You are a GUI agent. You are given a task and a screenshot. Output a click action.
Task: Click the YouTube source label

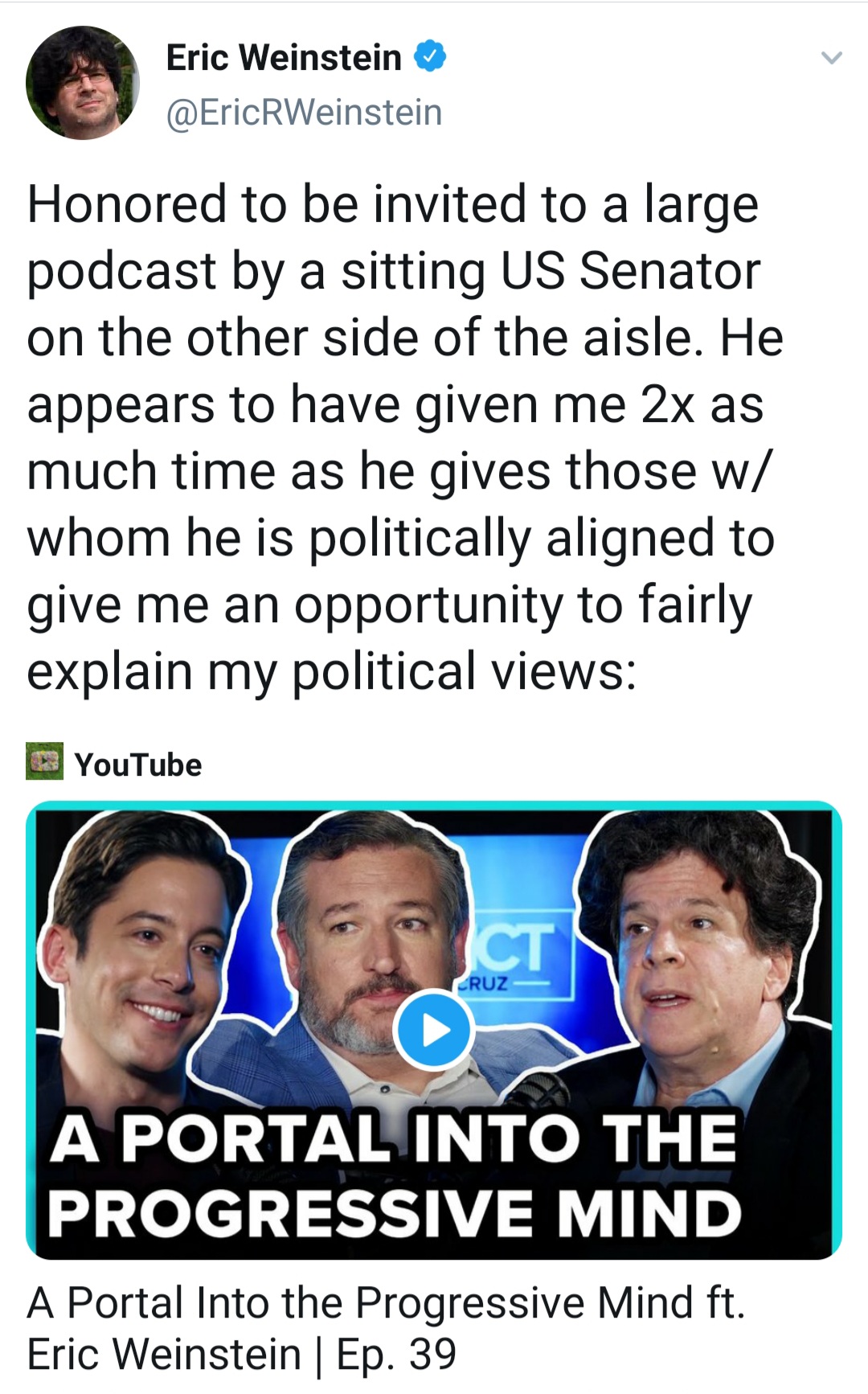(138, 765)
